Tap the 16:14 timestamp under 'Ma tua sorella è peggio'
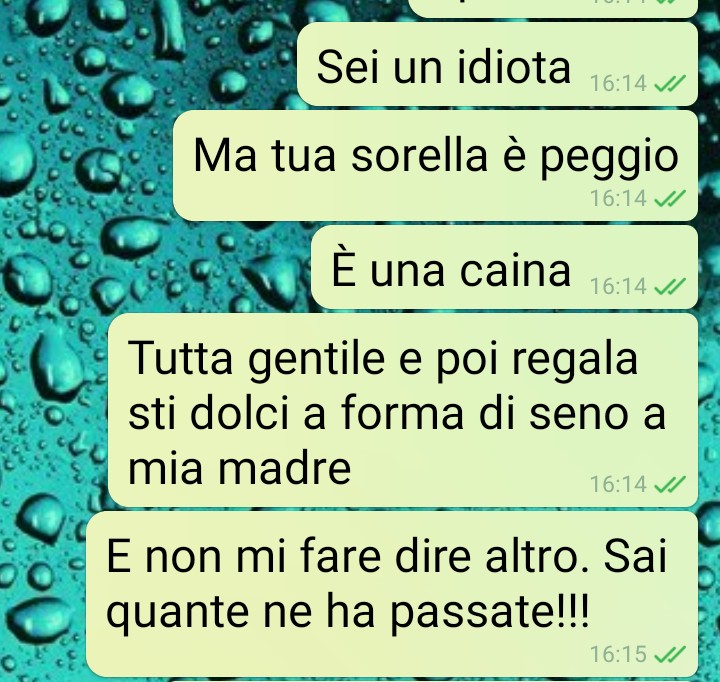This screenshot has height=682, width=720. (619, 198)
